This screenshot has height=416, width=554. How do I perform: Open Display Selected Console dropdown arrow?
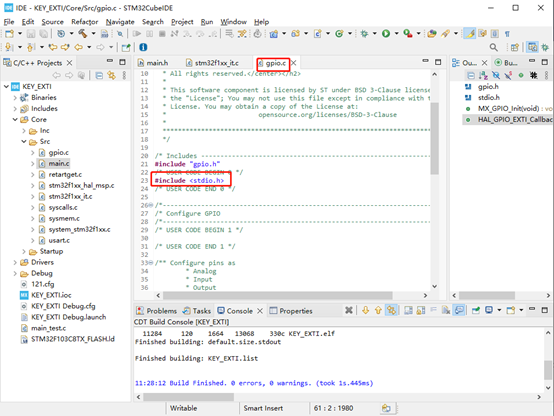[499, 310]
